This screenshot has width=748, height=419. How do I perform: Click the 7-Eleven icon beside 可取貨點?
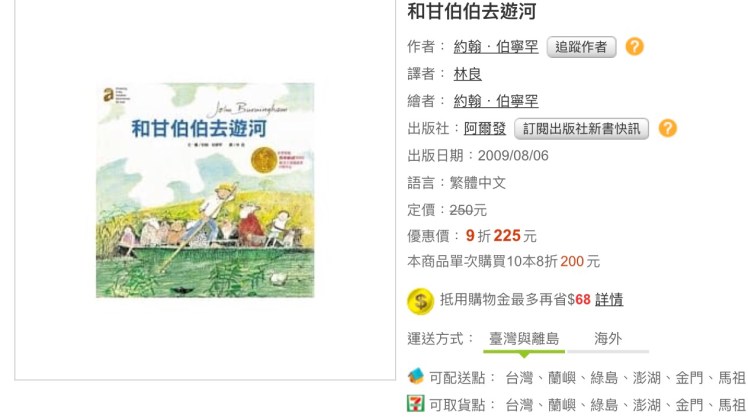(416, 404)
